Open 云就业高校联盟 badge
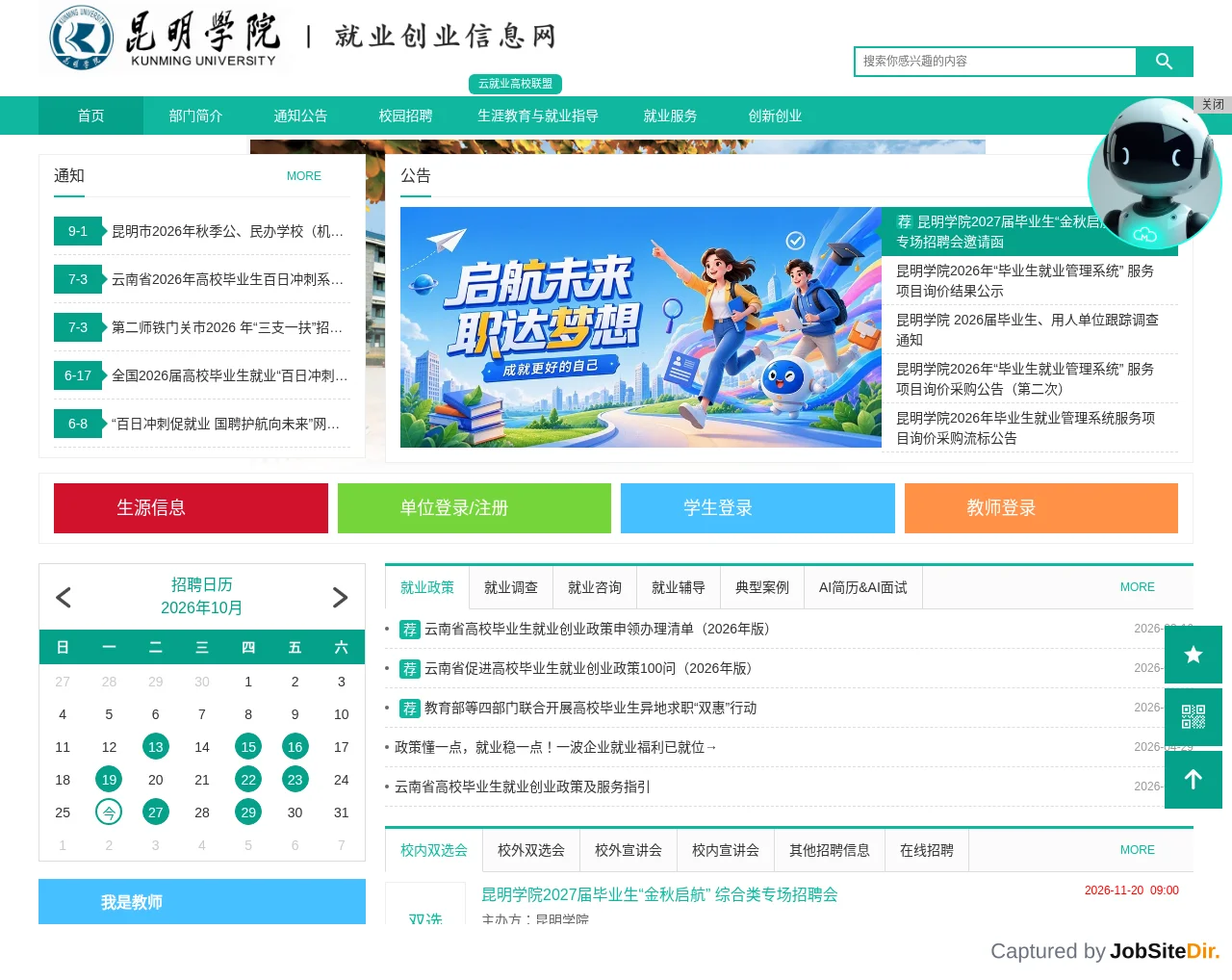1232x980 pixels. point(515,84)
